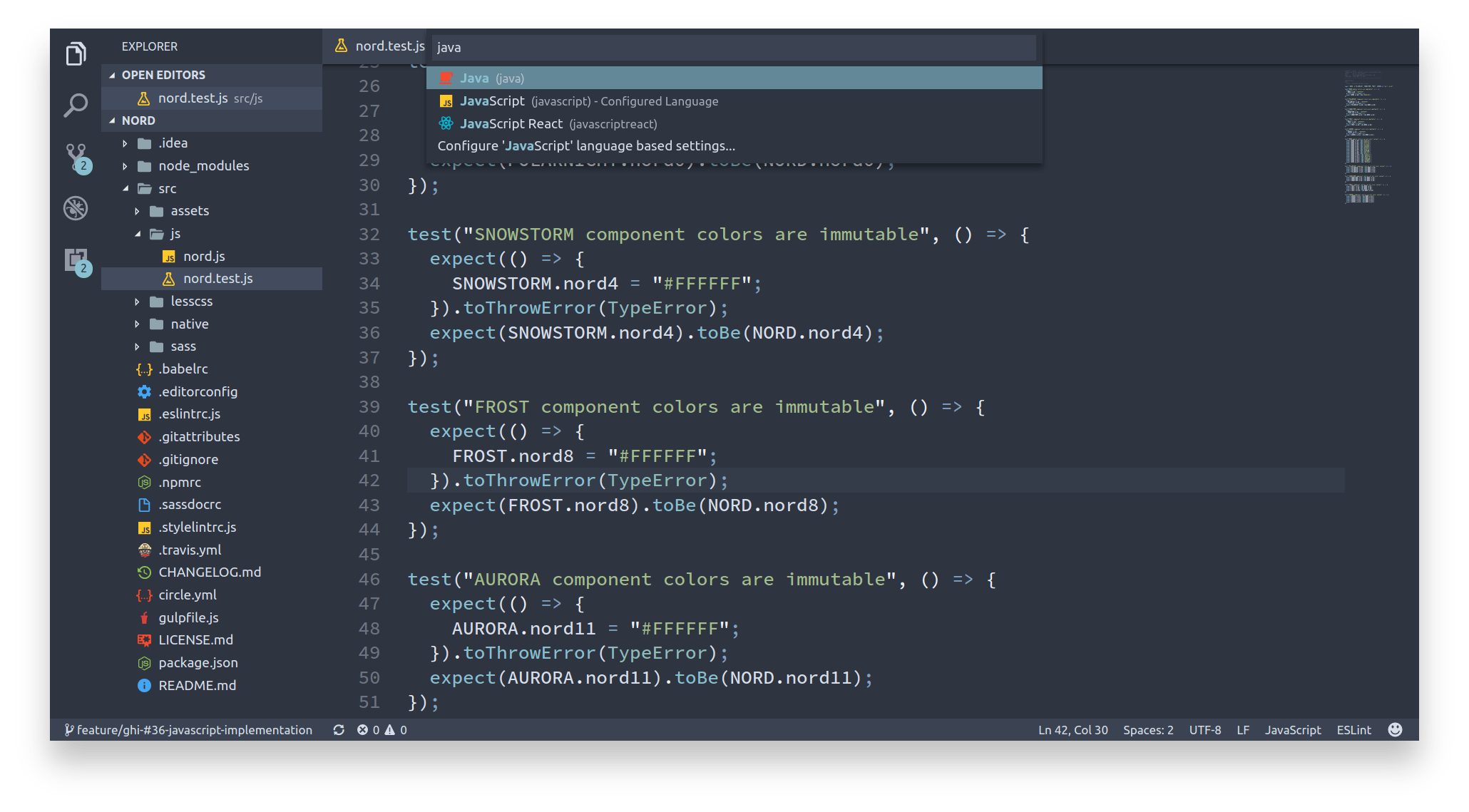The width and height of the screenshot is (1469, 812).
Task: Click the .sassdocrc document icon
Action: click(x=144, y=504)
